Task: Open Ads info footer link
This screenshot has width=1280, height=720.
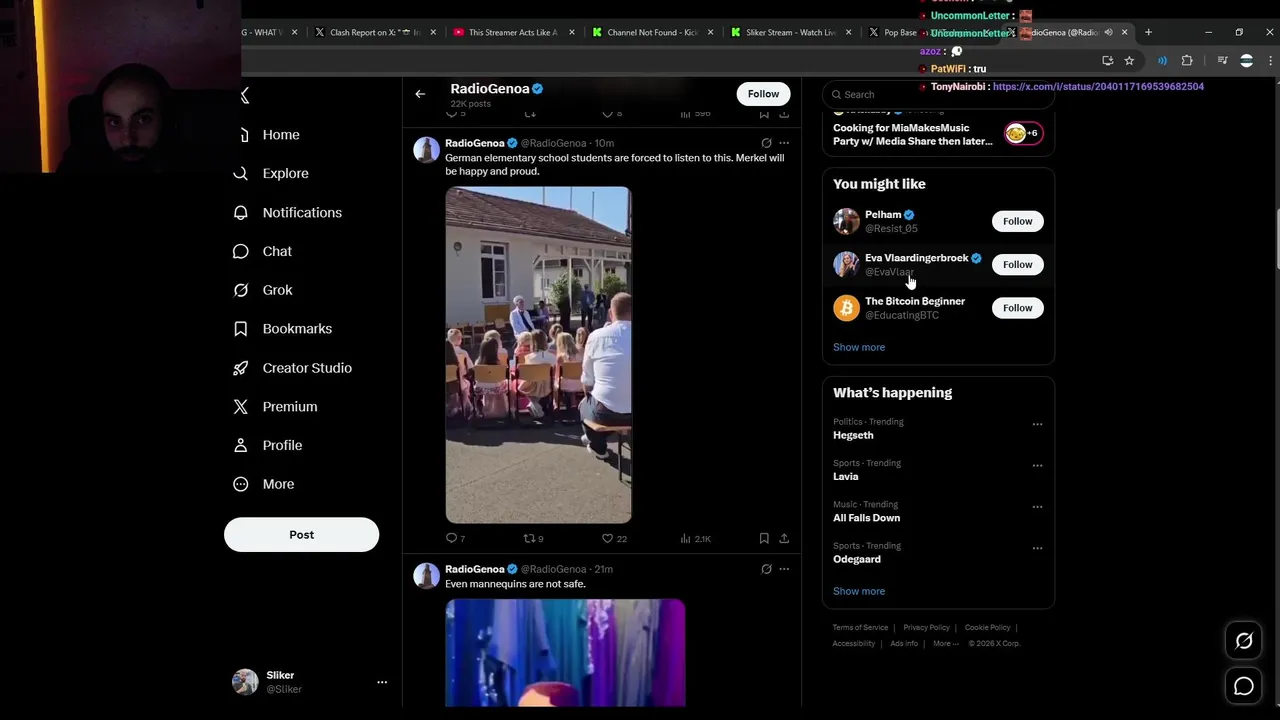Action: point(904,644)
